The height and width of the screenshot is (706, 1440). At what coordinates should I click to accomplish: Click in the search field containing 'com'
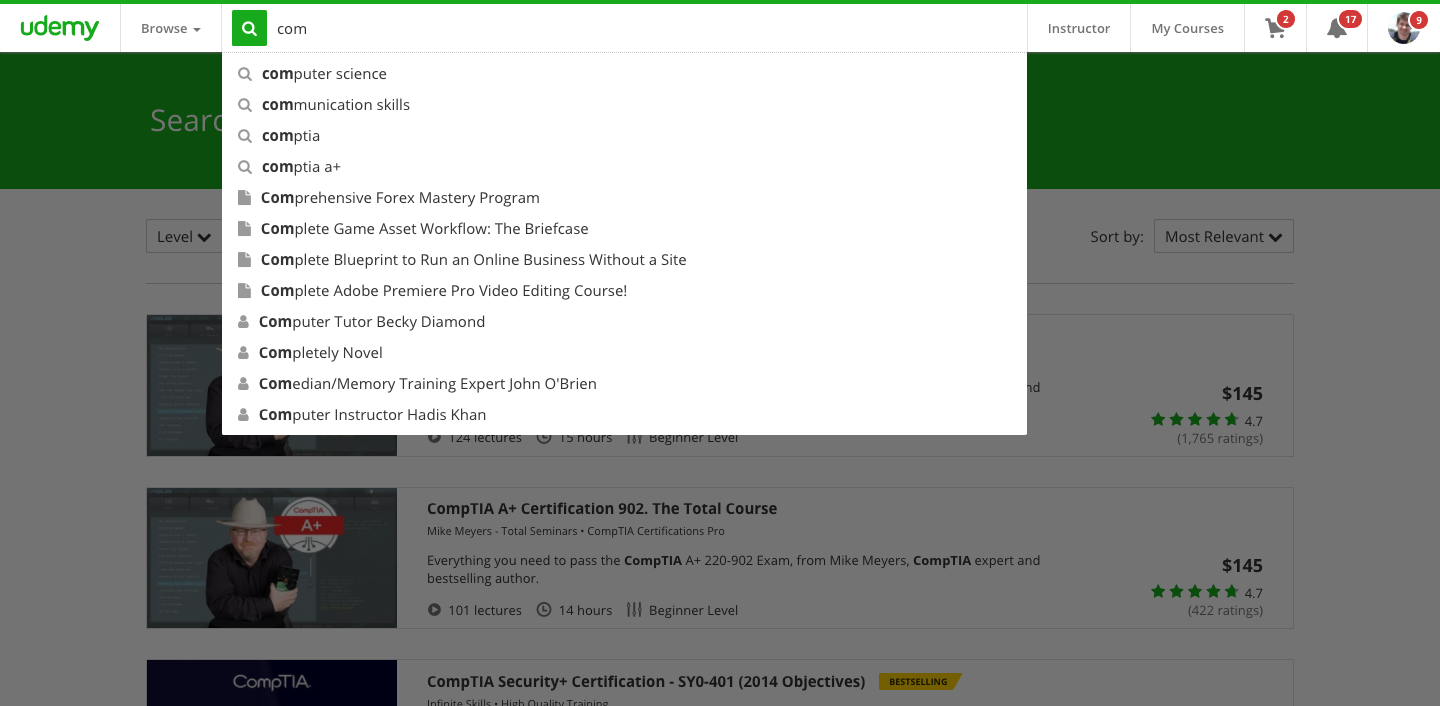pos(647,28)
